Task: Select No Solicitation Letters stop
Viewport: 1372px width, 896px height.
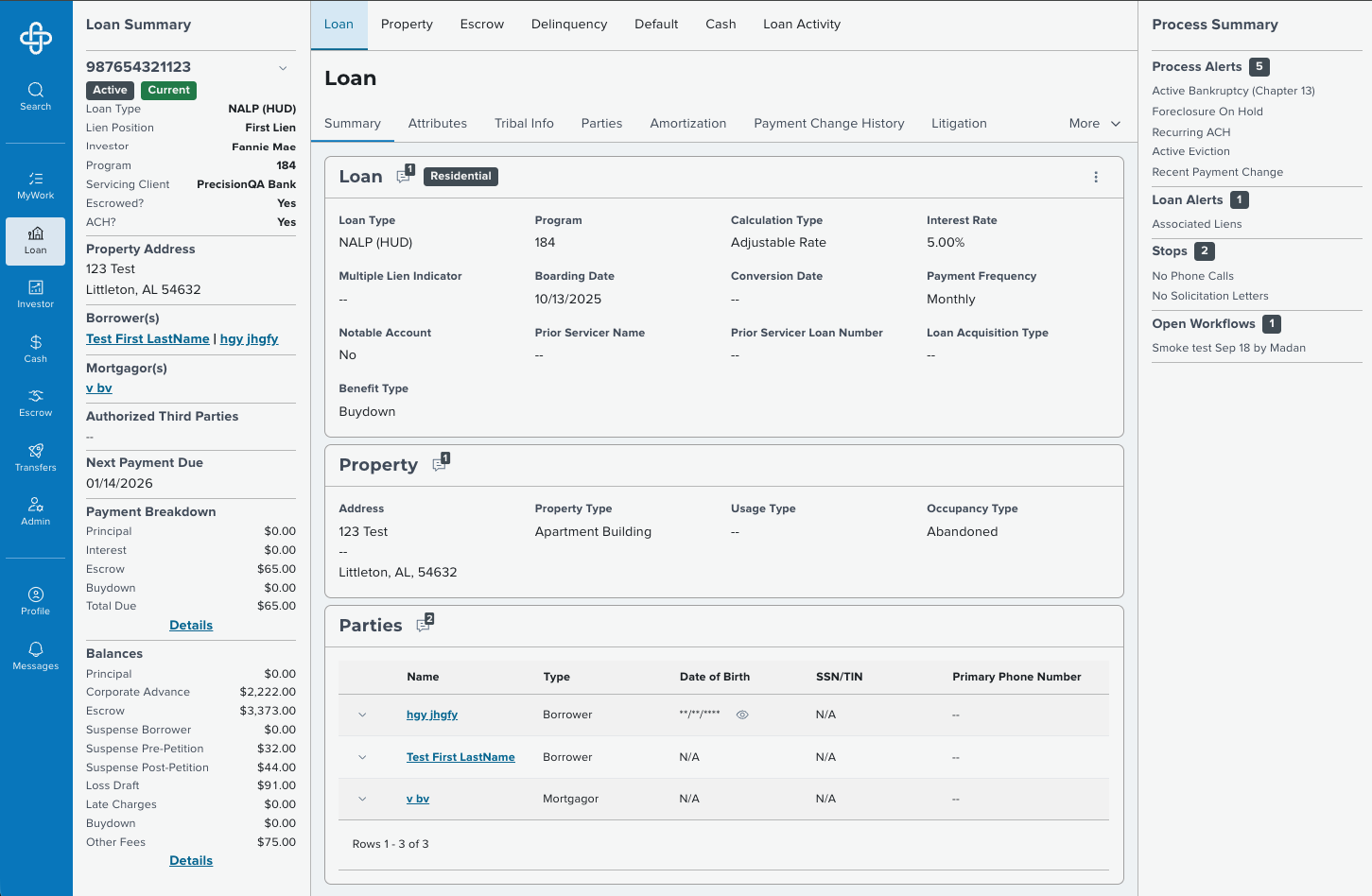Action: point(1210,296)
